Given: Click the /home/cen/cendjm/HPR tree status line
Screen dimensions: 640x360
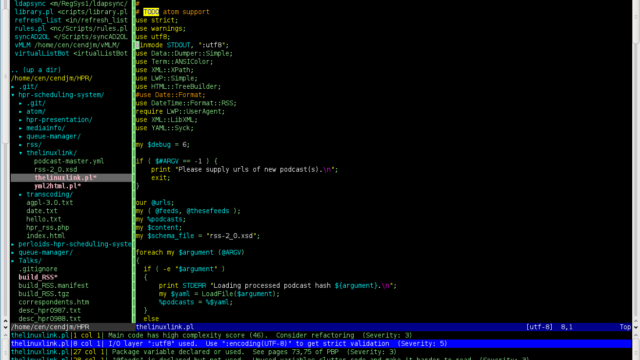Looking at the screenshot, I should point(50,327).
